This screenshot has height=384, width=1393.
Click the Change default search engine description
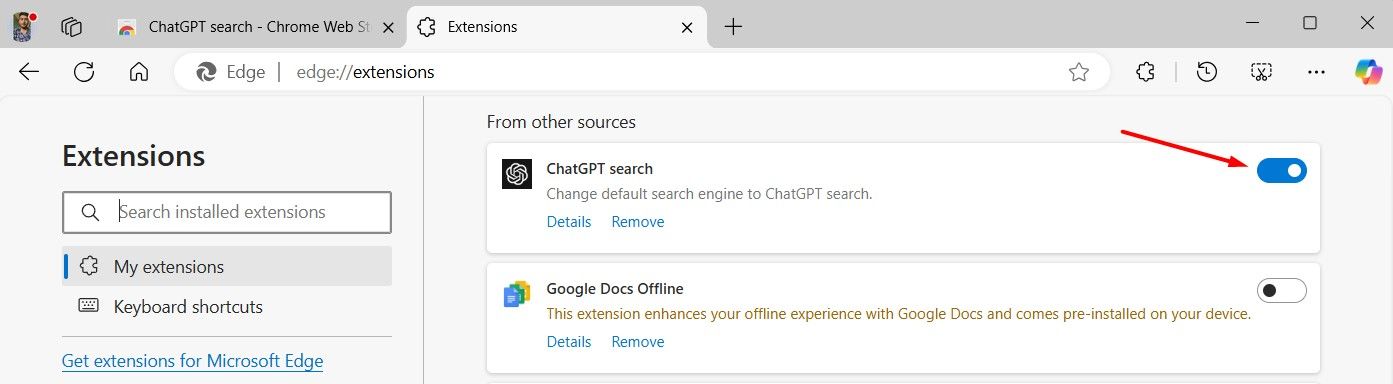[710, 194]
